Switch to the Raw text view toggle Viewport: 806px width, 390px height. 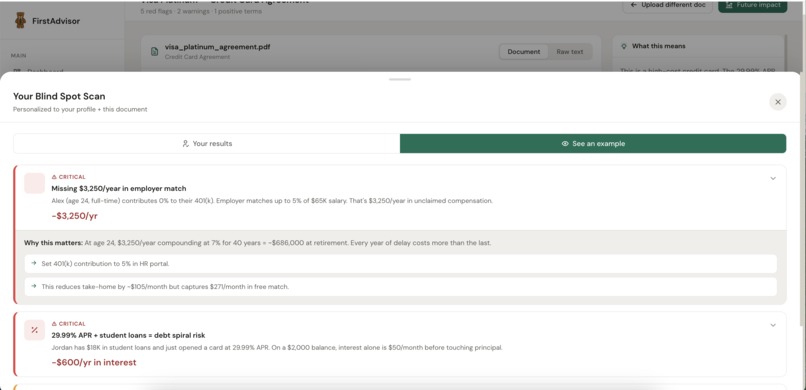(x=570, y=51)
